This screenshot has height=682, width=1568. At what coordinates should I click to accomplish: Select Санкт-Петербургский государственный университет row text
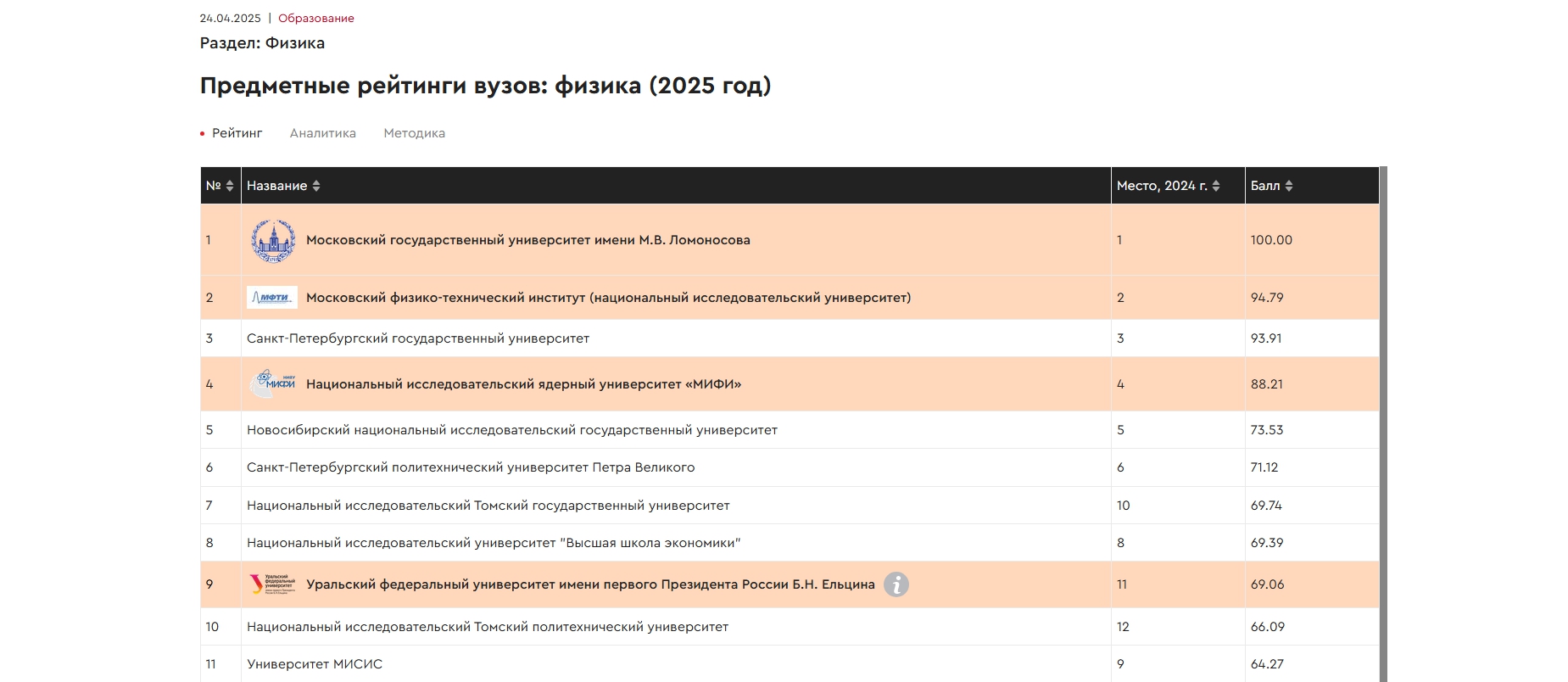[418, 338]
